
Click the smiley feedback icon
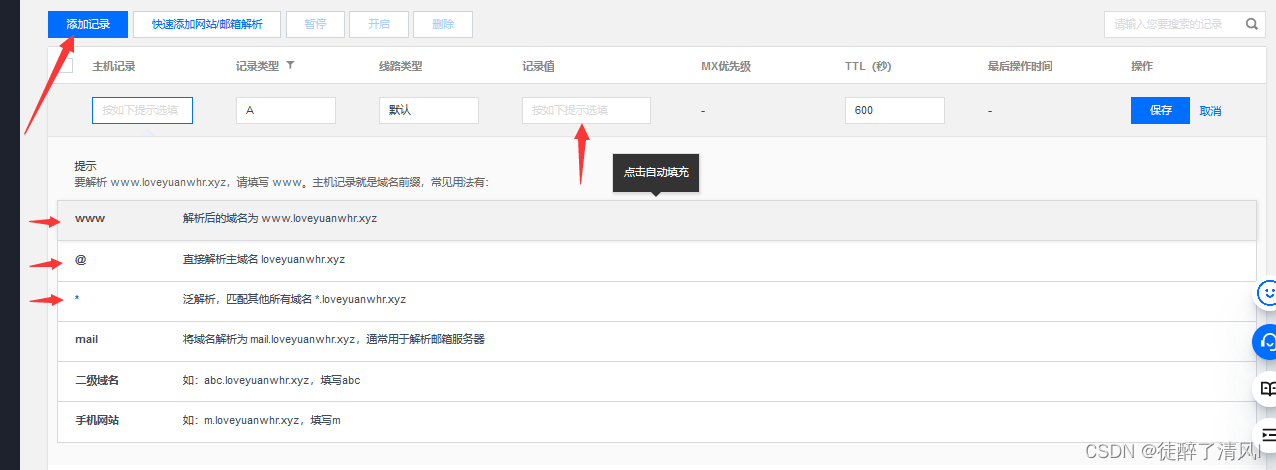point(1267,293)
